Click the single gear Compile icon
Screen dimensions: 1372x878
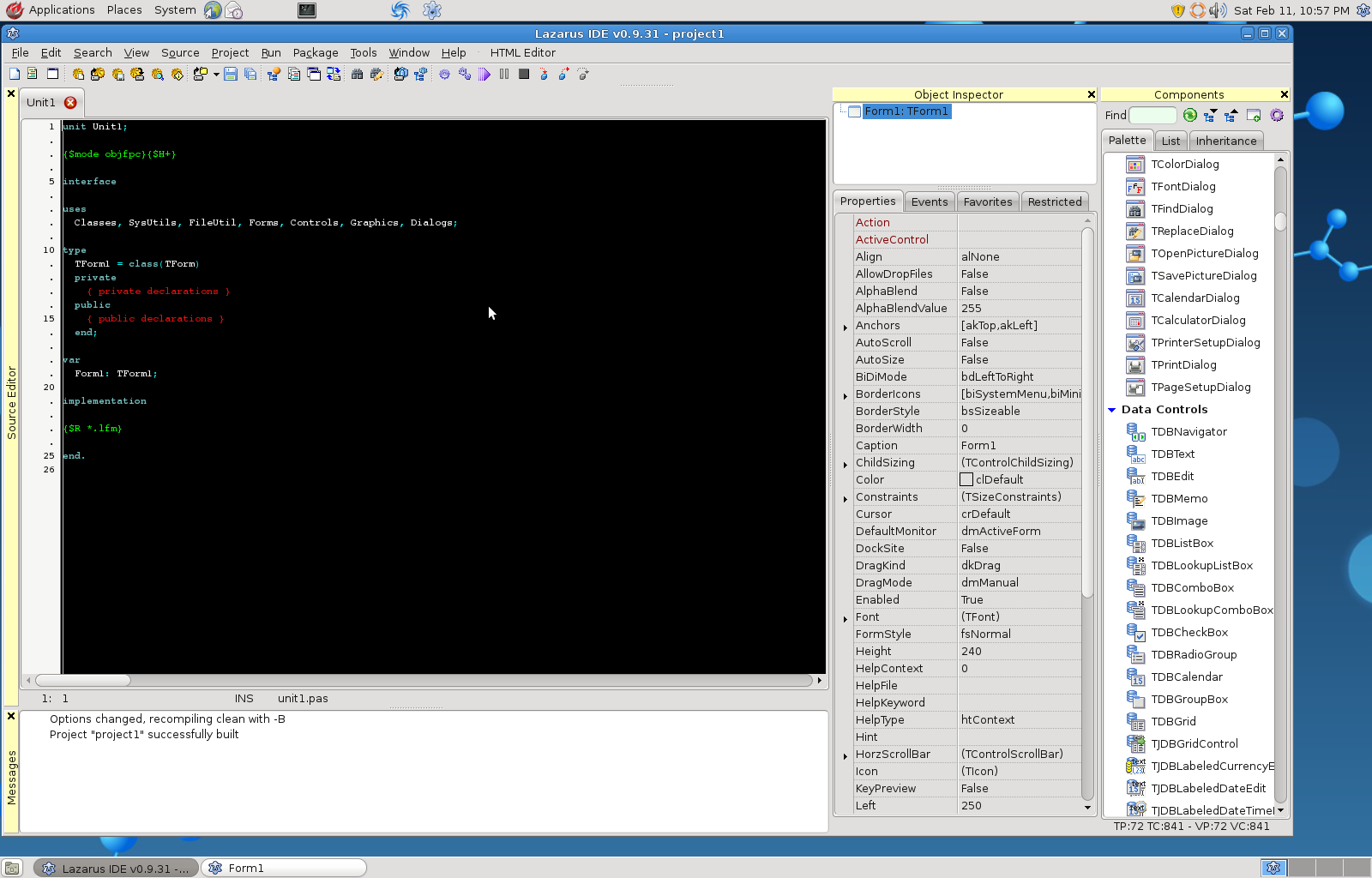pos(444,74)
